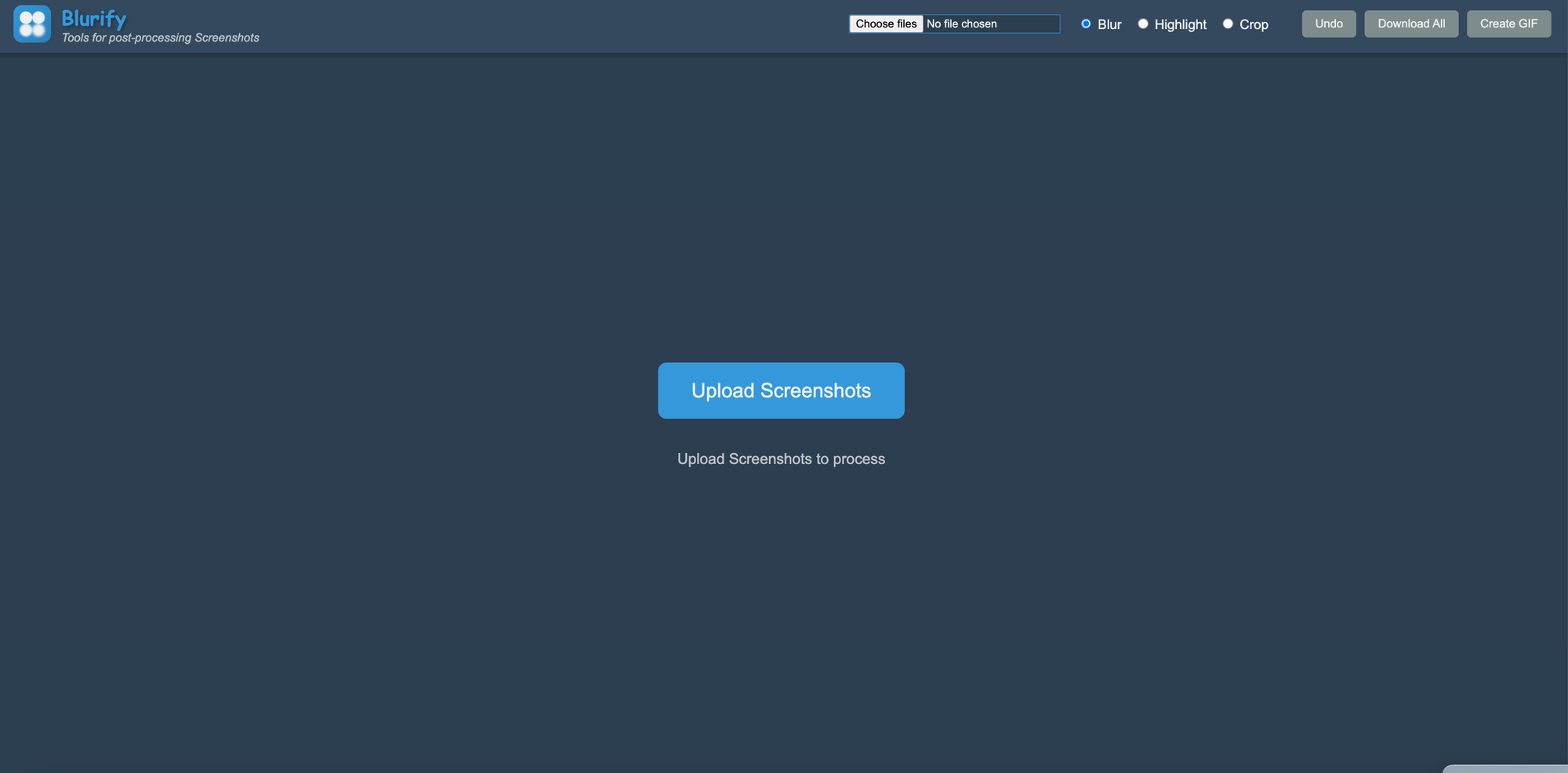The width and height of the screenshot is (1568, 773).
Task: Click the Download All button
Action: (x=1411, y=24)
